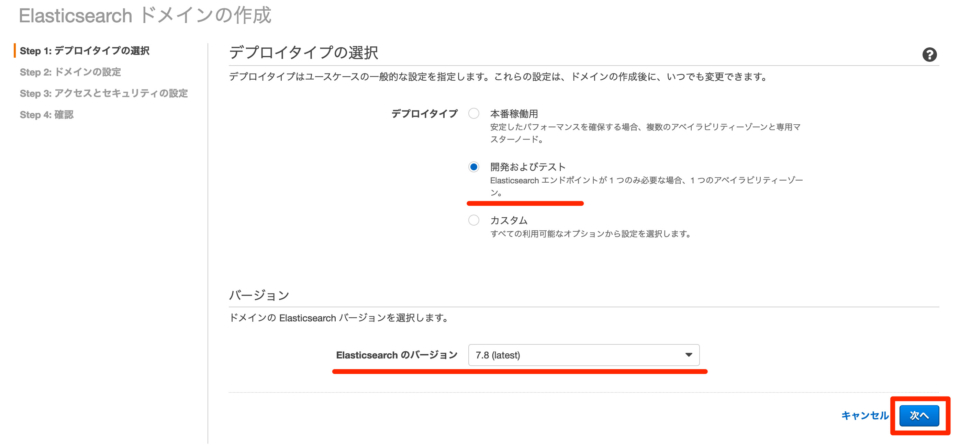The width and height of the screenshot is (960, 445).
Task: Click the キャンセル link
Action: click(865, 415)
